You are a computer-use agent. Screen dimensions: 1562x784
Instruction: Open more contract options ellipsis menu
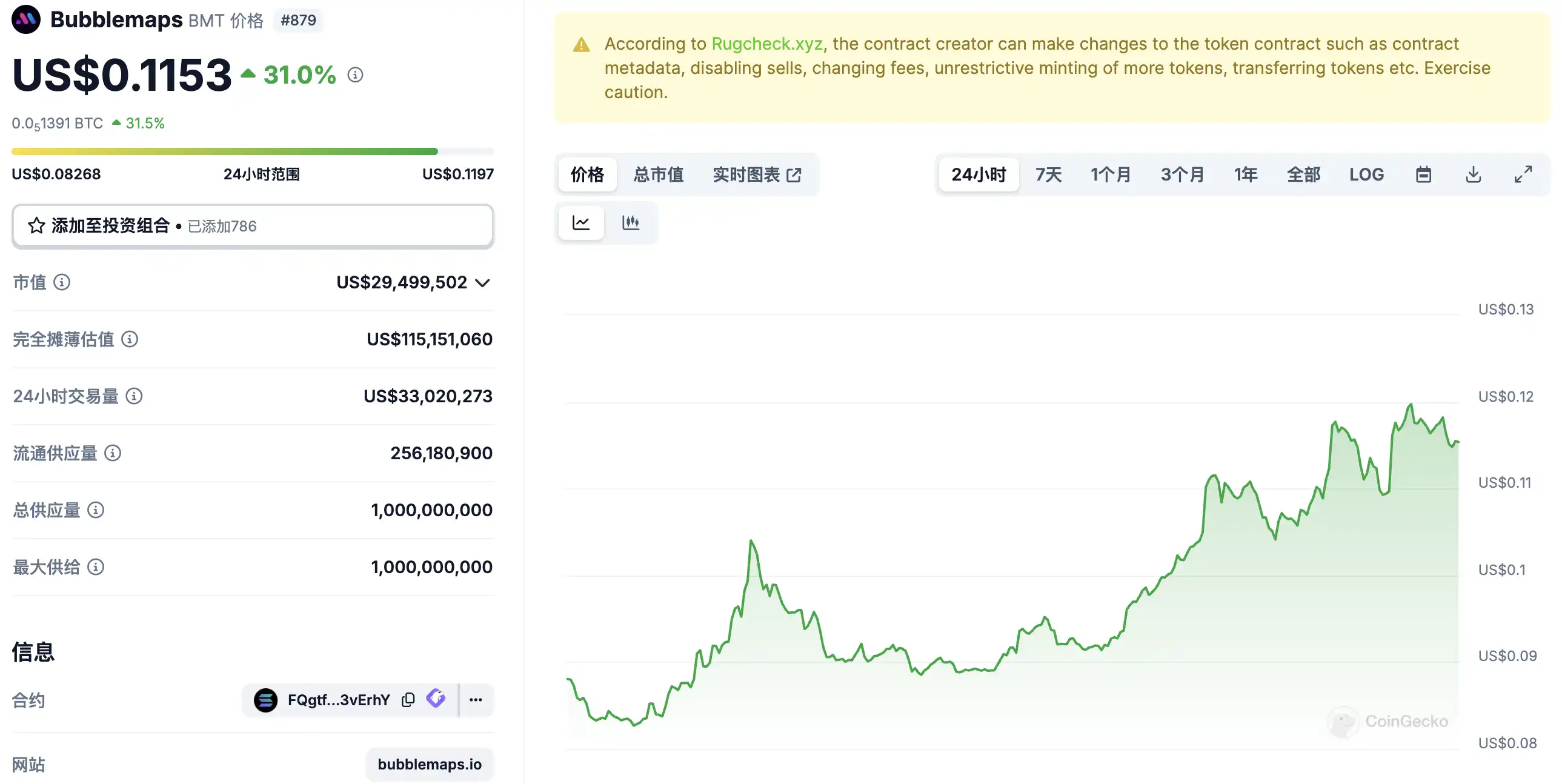point(476,700)
